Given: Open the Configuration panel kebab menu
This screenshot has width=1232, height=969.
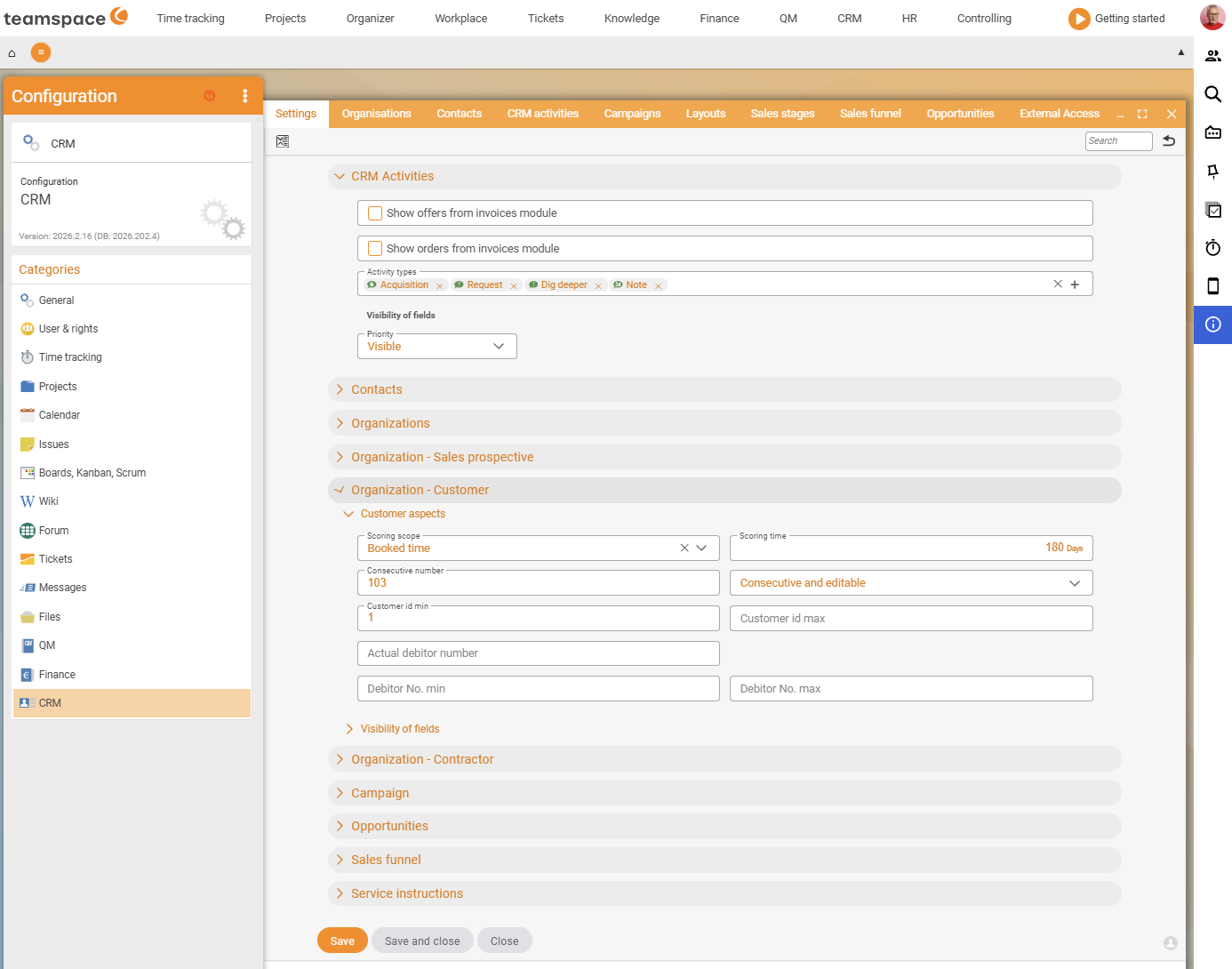Looking at the screenshot, I should coord(245,96).
